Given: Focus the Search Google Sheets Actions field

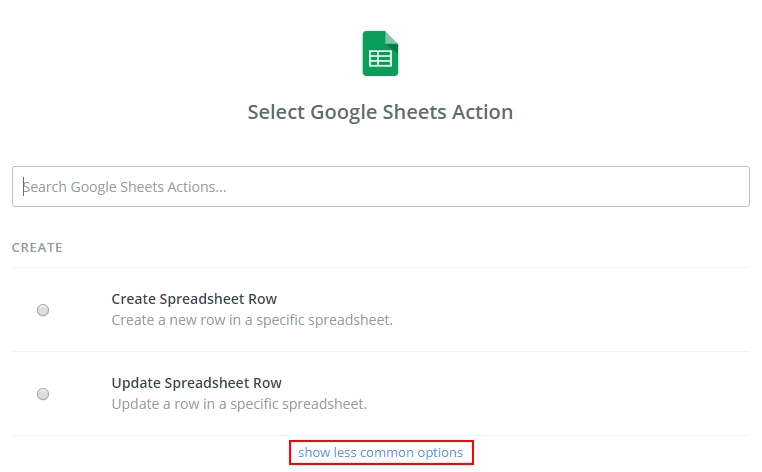Looking at the screenshot, I should (381, 187).
